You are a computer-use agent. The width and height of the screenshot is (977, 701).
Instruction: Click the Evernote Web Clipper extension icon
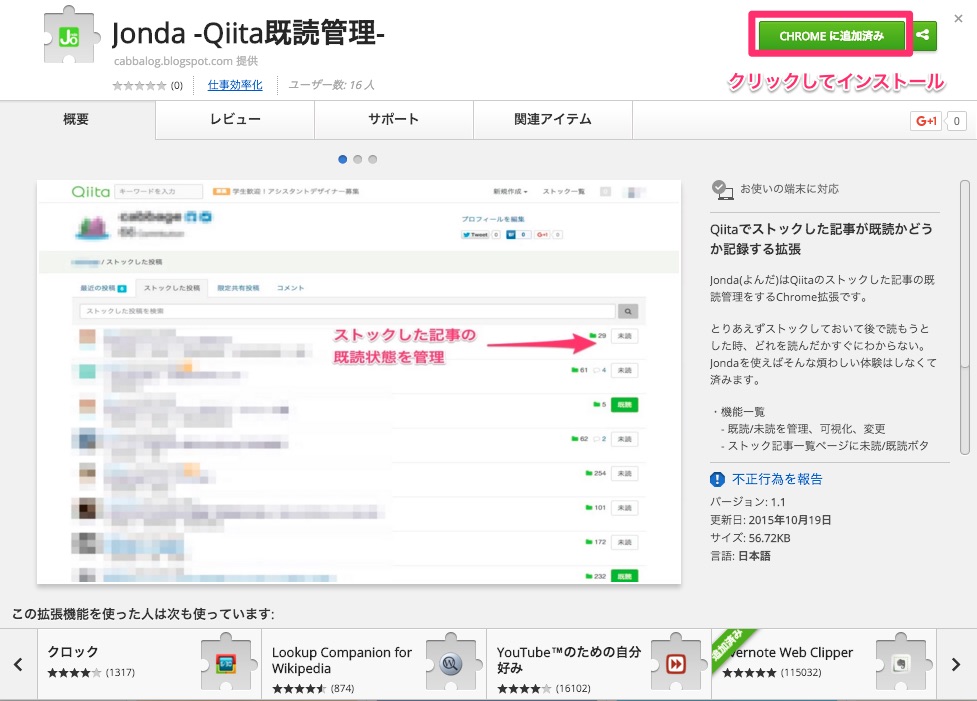tap(901, 663)
